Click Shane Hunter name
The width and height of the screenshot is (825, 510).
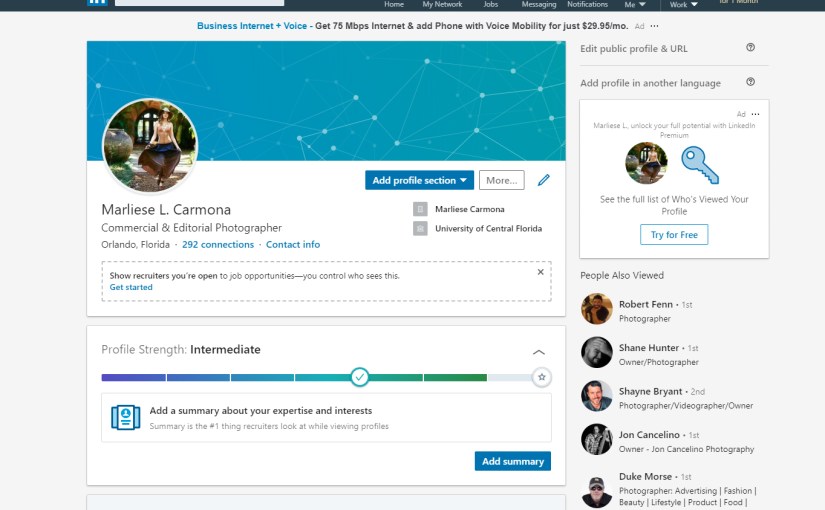[x=649, y=348]
